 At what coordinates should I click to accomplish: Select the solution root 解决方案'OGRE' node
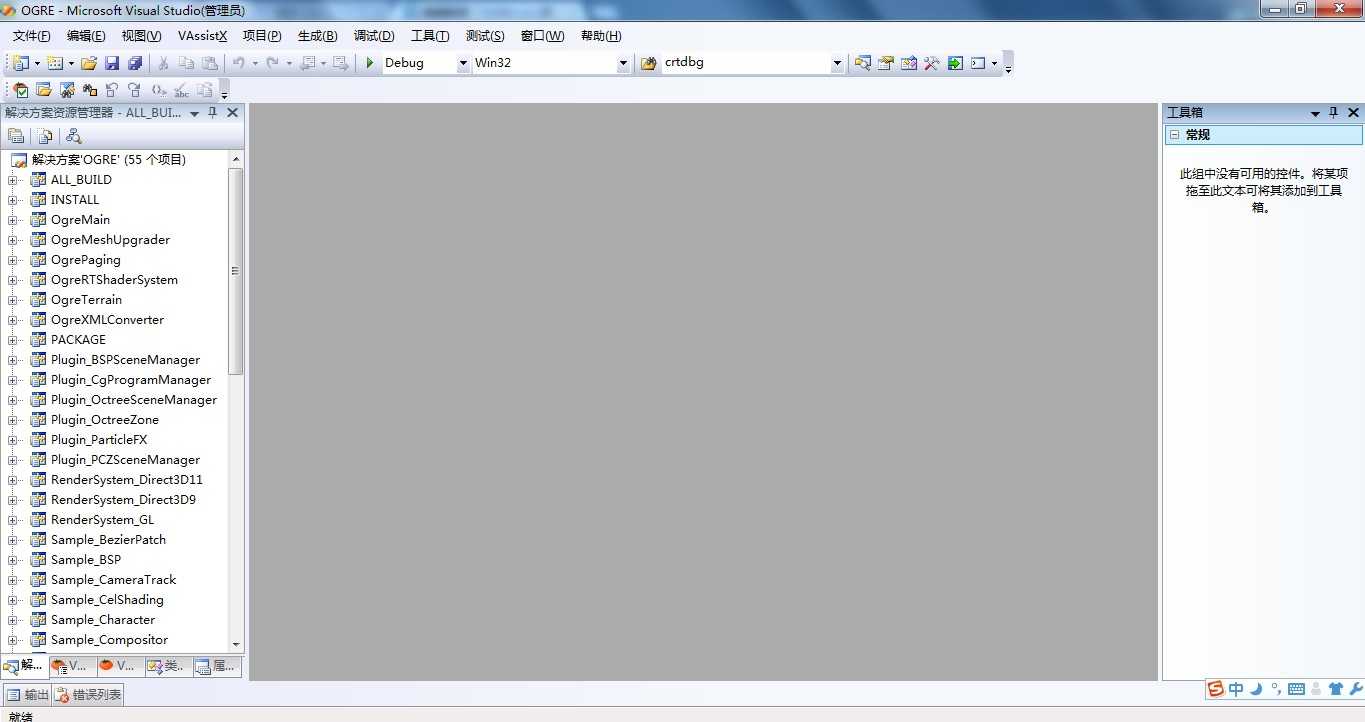[x=109, y=160]
